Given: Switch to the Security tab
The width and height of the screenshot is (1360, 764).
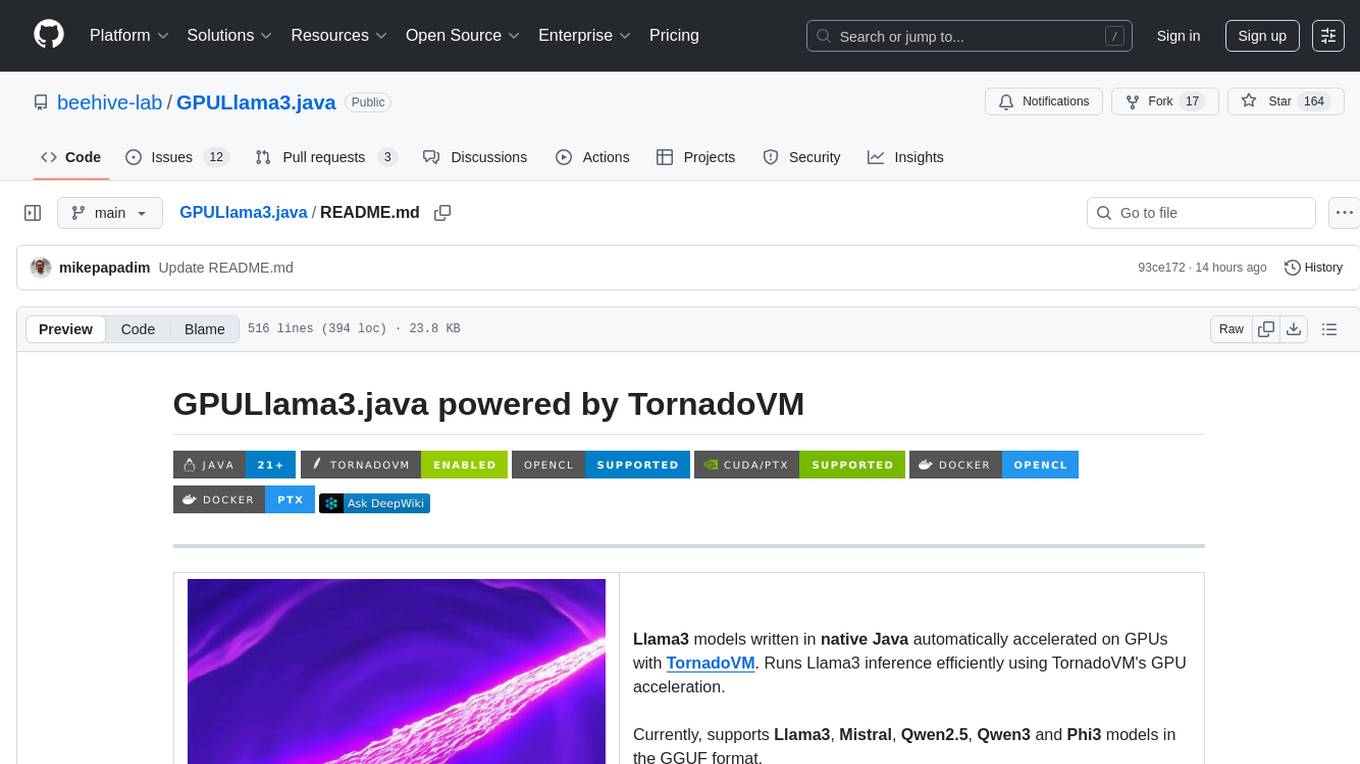Looking at the screenshot, I should (802, 157).
